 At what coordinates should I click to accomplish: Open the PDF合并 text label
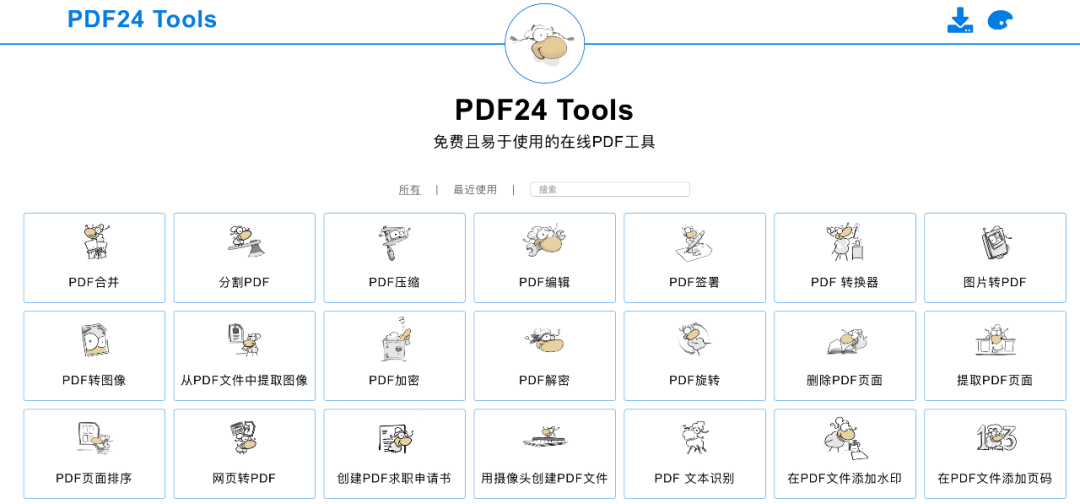coord(94,282)
